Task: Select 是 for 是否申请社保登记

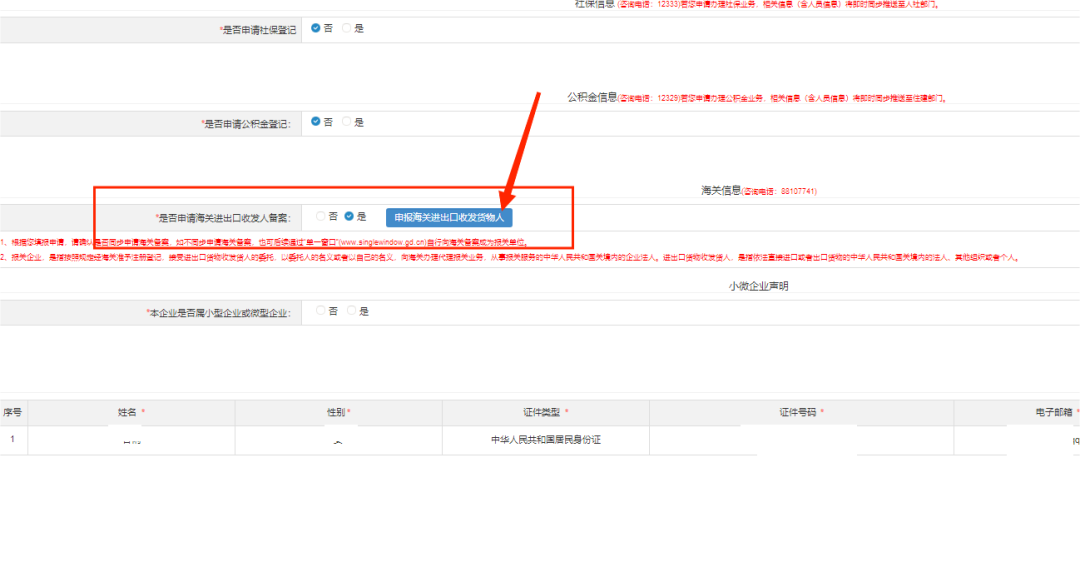Action: (x=346, y=28)
